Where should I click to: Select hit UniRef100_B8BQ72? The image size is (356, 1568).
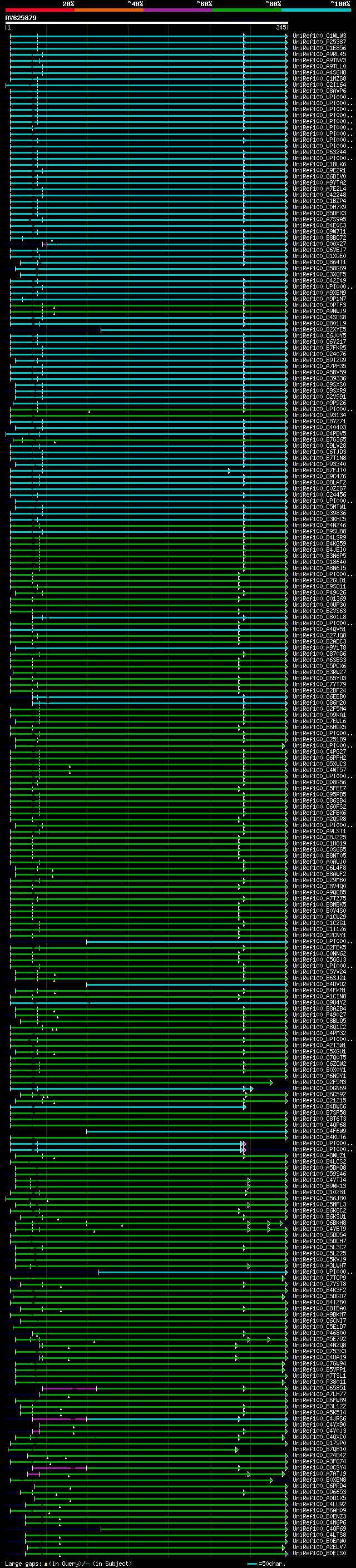pos(319,238)
